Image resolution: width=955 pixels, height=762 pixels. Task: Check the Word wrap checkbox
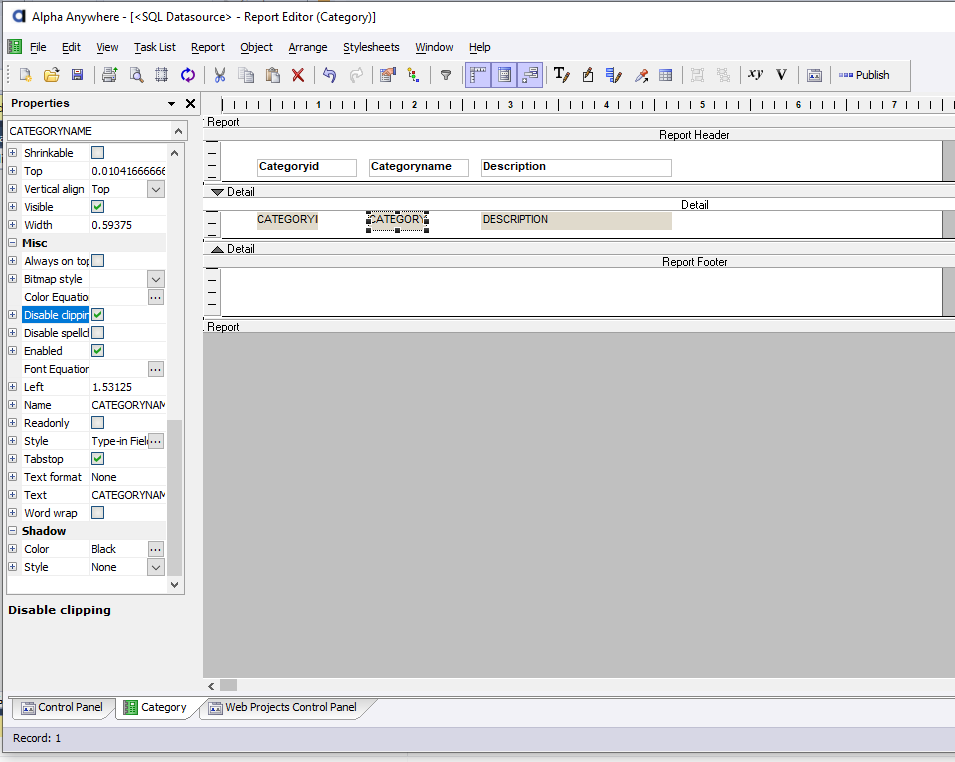[x=97, y=512]
